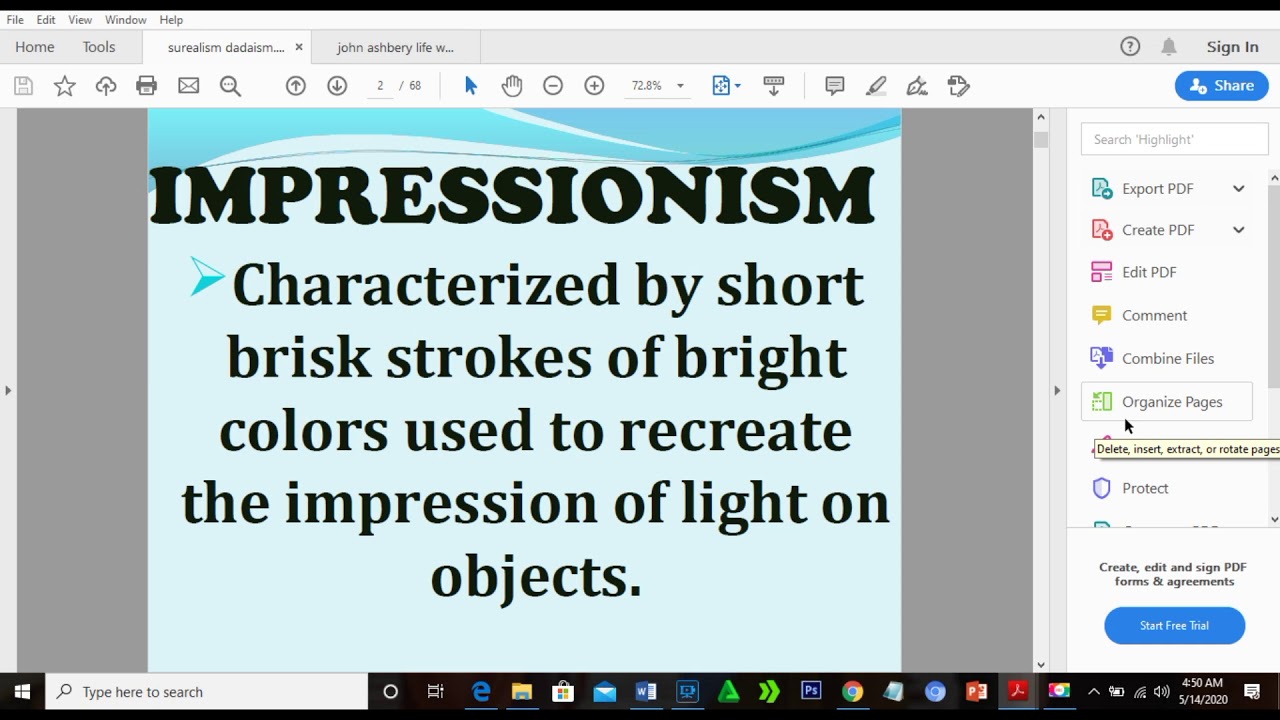1280x720 pixels.
Task: Open PowerPoint from the taskbar
Action: 976,691
